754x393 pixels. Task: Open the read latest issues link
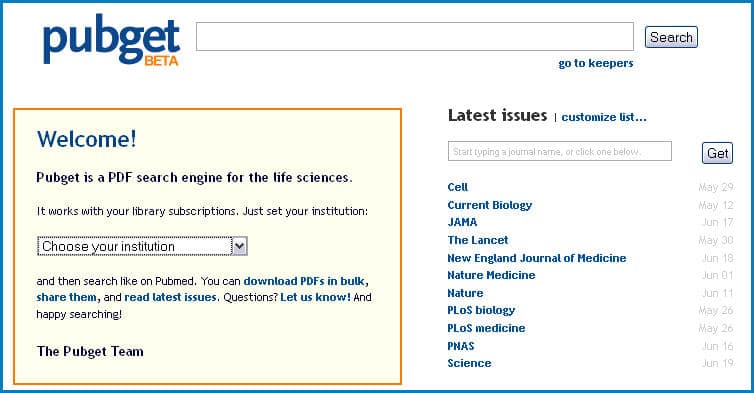(170, 297)
